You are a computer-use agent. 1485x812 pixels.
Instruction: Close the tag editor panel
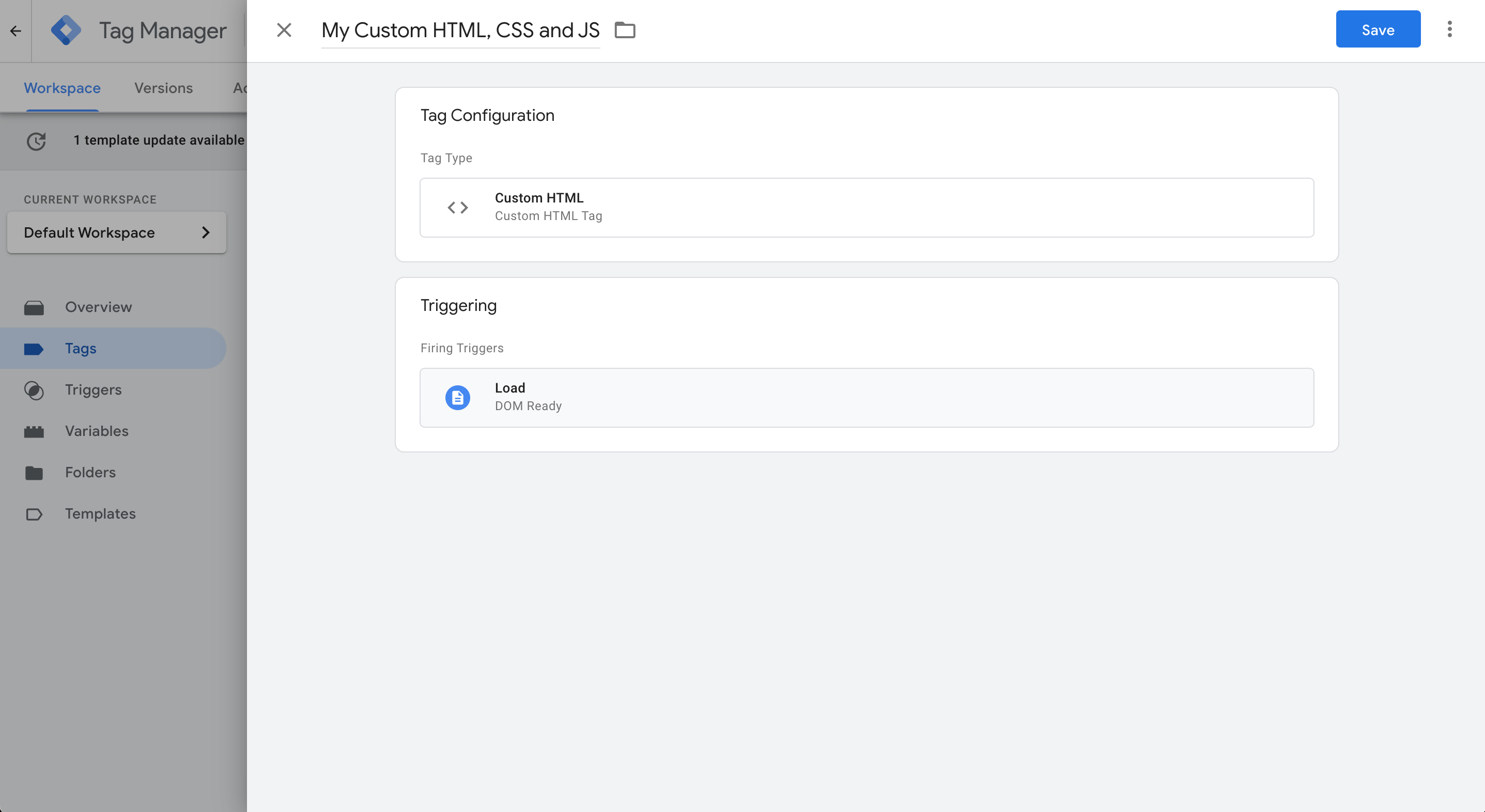pos(284,30)
